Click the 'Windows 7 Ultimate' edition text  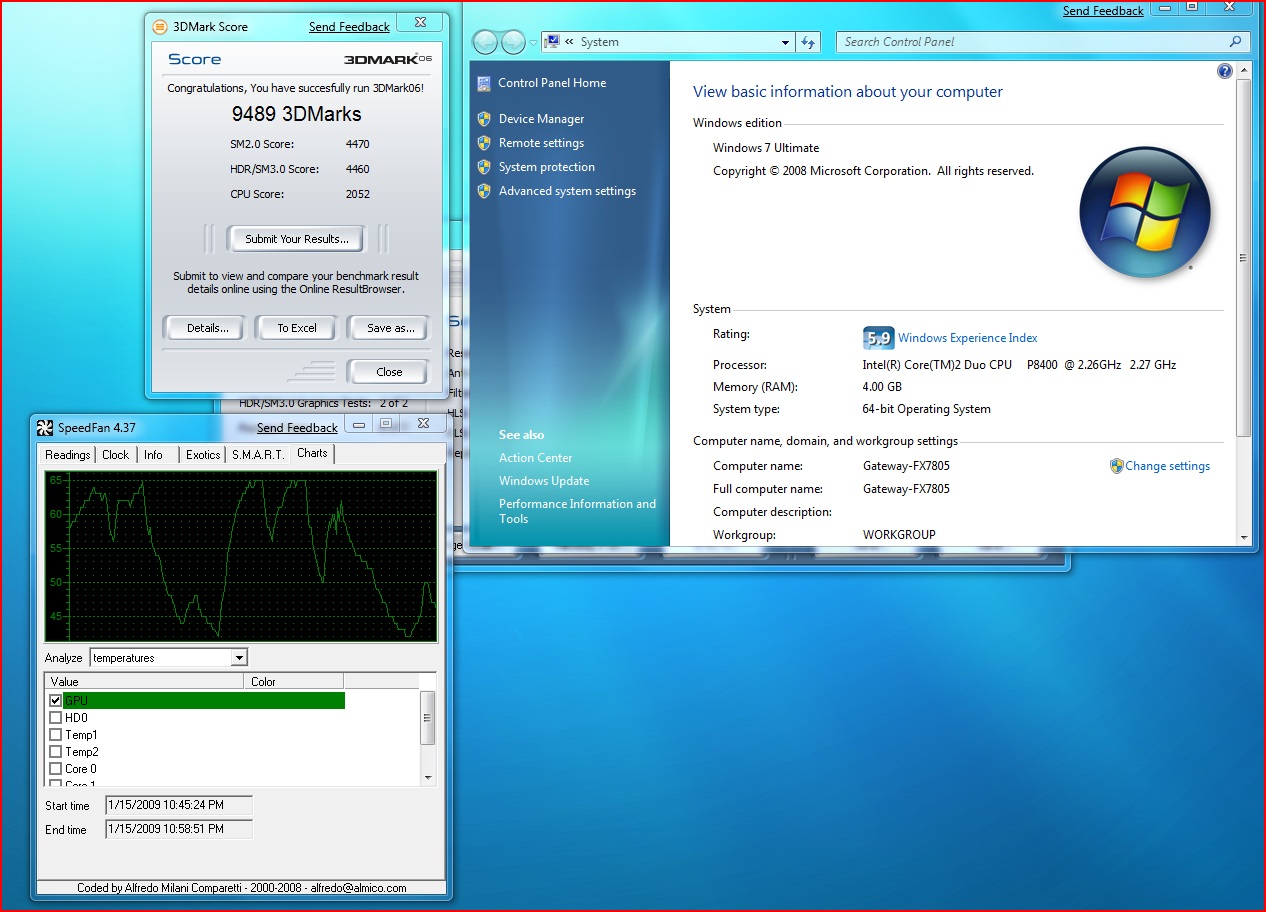[x=766, y=148]
